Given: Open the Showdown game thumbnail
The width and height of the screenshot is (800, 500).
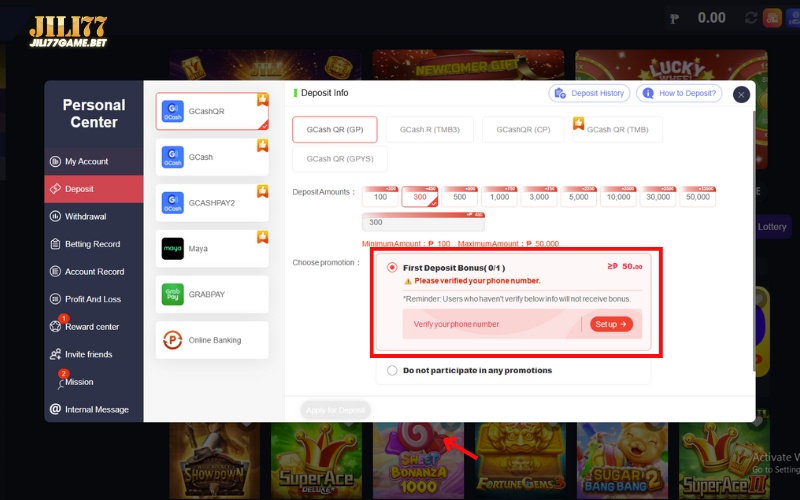Looking at the screenshot, I should (x=214, y=461).
